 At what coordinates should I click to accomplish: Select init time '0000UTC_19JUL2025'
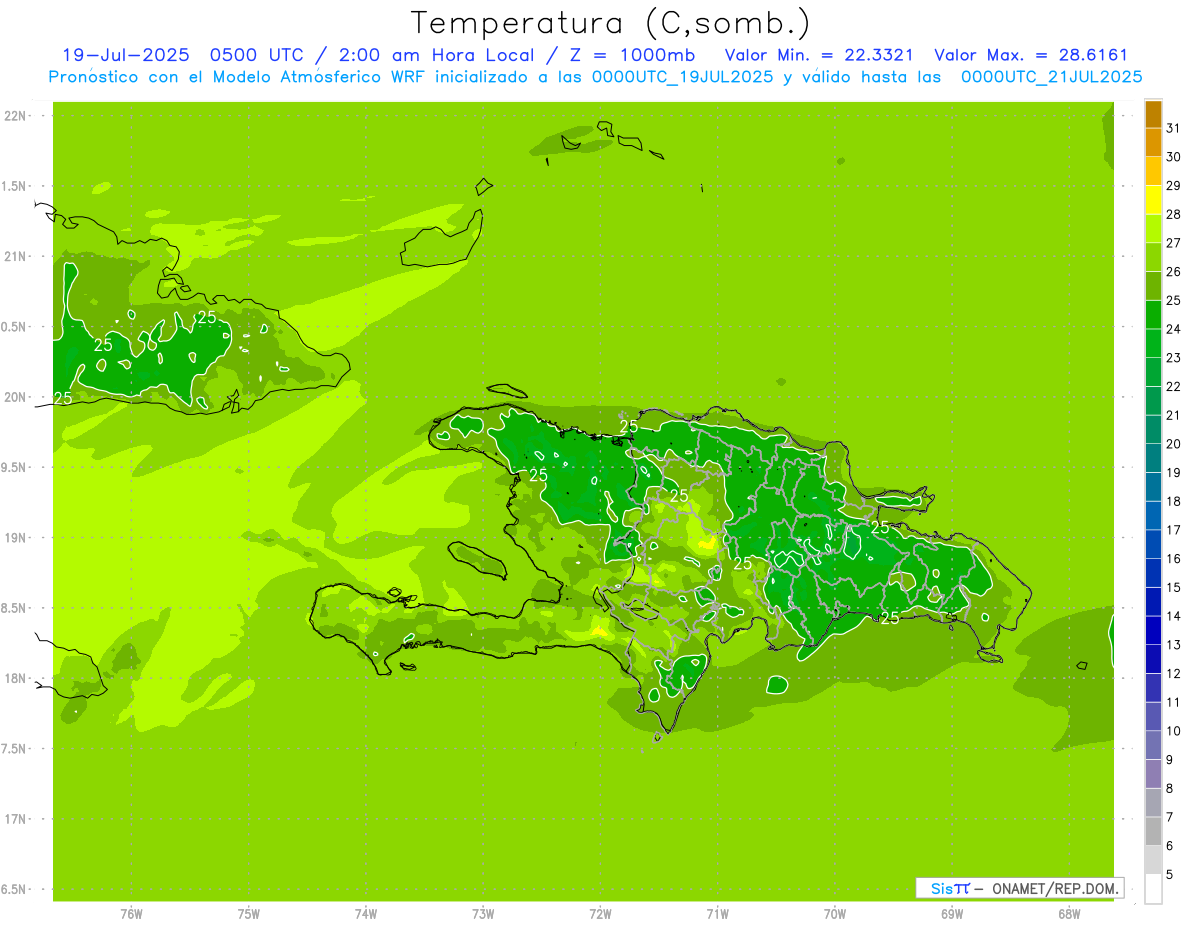coord(683,77)
